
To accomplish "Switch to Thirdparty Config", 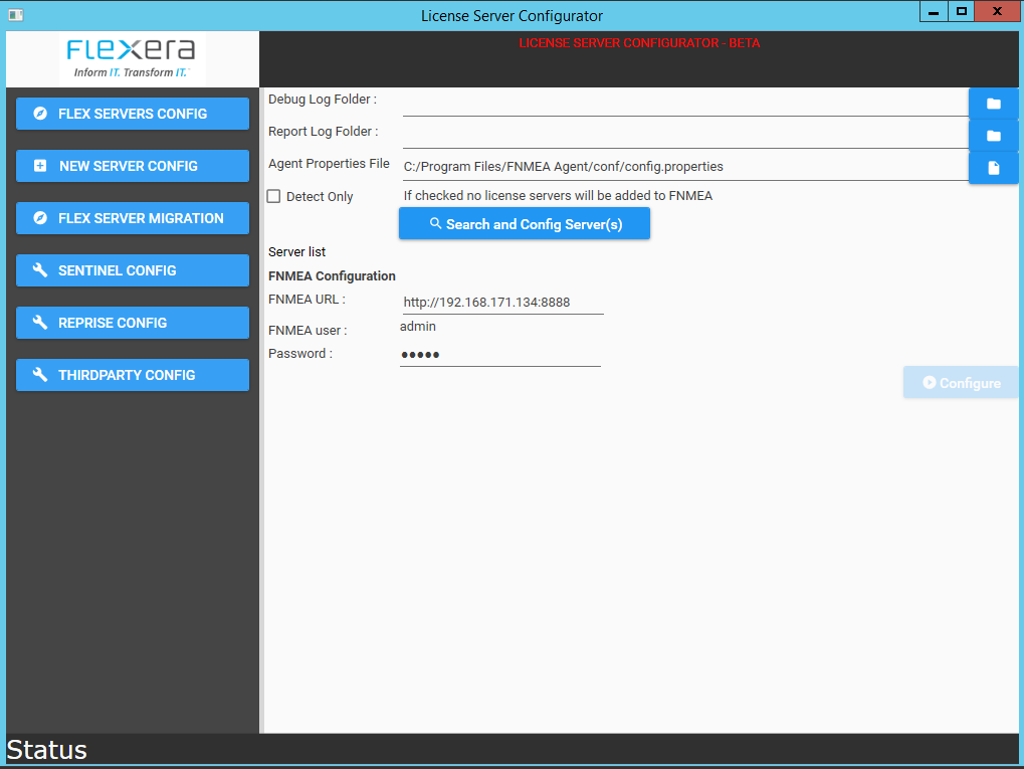I will [133, 375].
